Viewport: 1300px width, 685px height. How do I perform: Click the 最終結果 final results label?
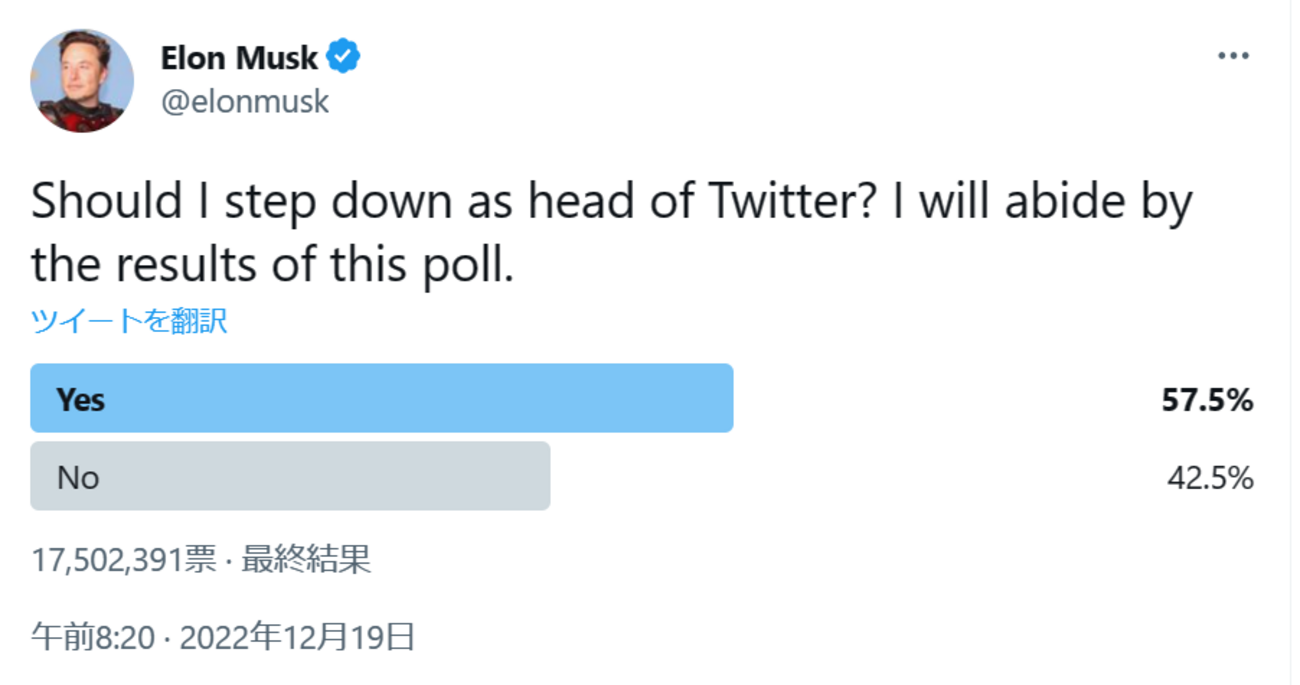click(x=306, y=560)
